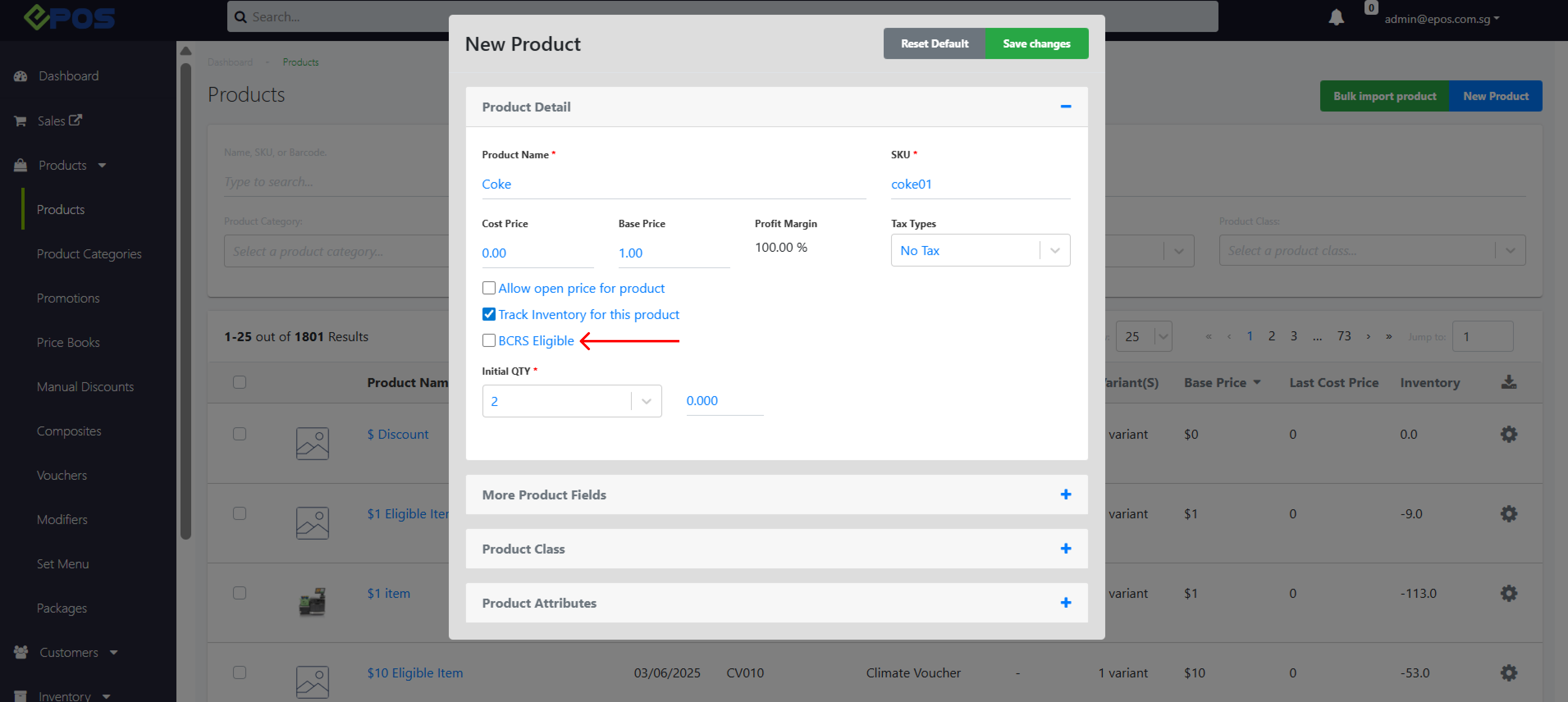This screenshot has height=702, width=1568.
Task: Click the Sales cart icon in sidebar
Action: 20,121
